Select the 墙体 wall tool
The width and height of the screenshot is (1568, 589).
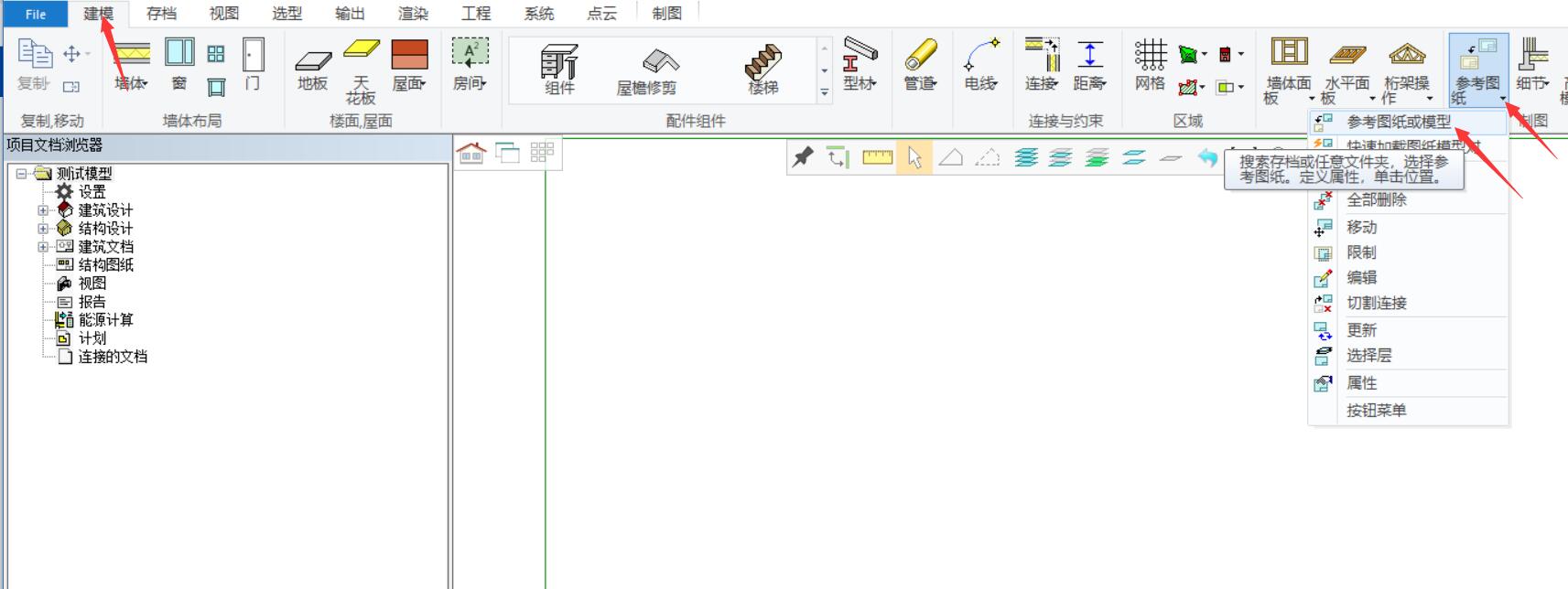[132, 66]
